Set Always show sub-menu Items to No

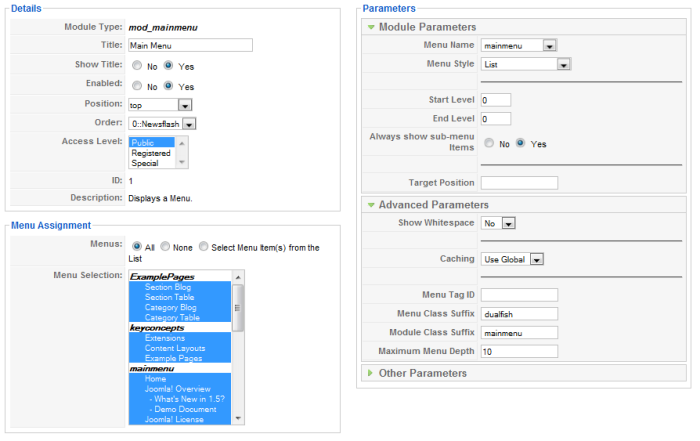point(489,143)
